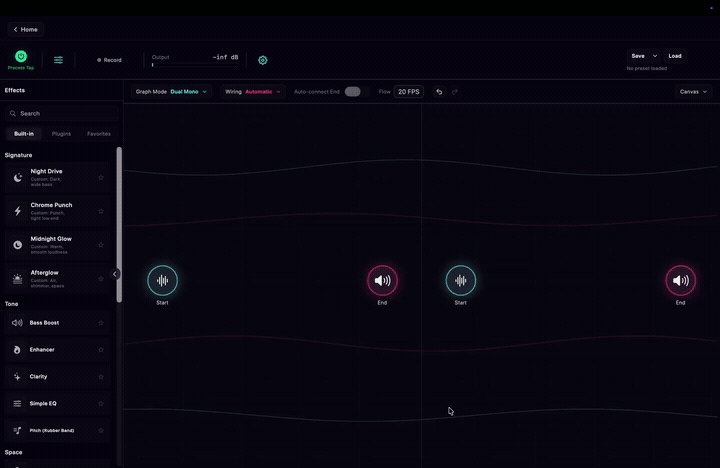Select the left channel End speaker node
This screenshot has width=720, height=468.
point(382,281)
